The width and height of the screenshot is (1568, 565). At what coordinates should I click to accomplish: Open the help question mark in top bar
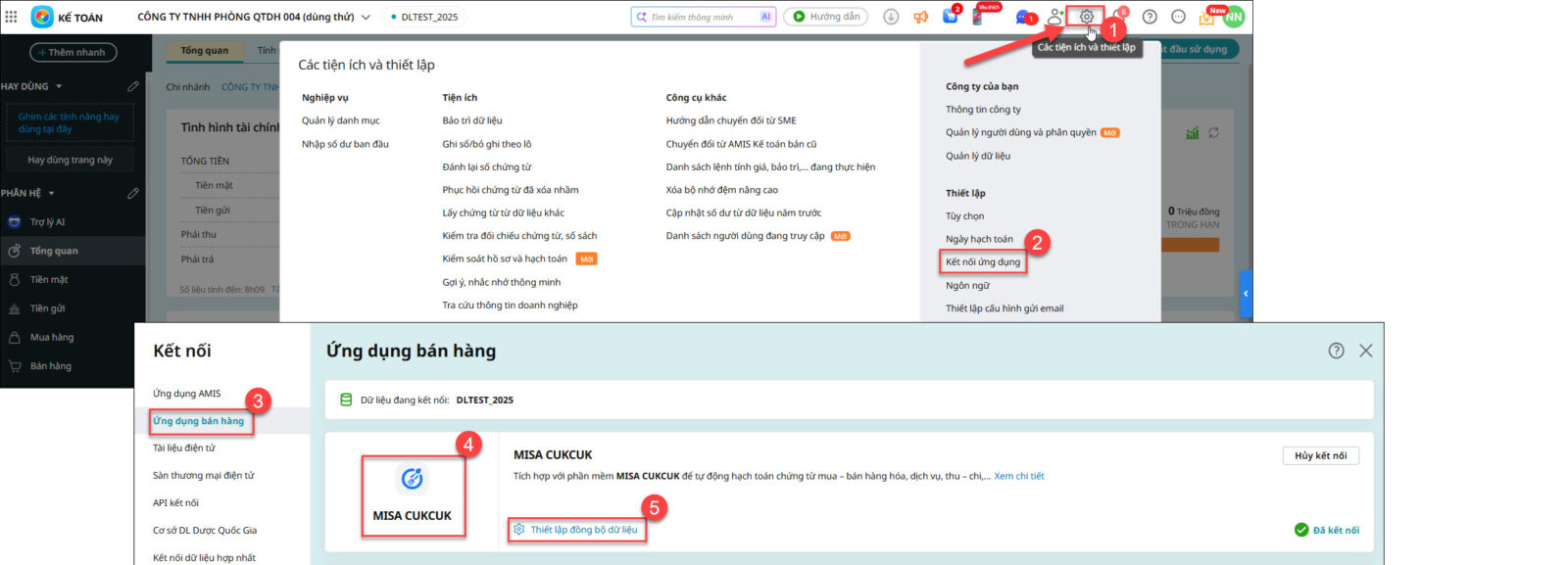[1150, 17]
